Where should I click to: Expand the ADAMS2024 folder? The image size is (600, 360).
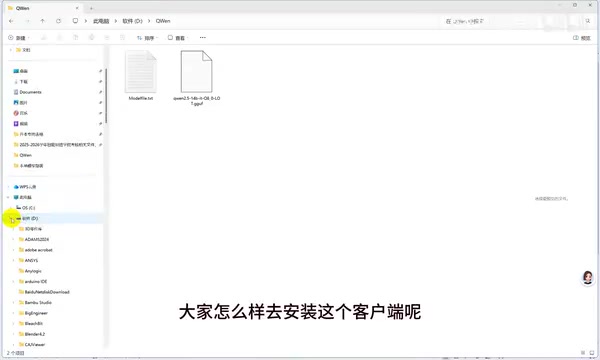pos(14,239)
